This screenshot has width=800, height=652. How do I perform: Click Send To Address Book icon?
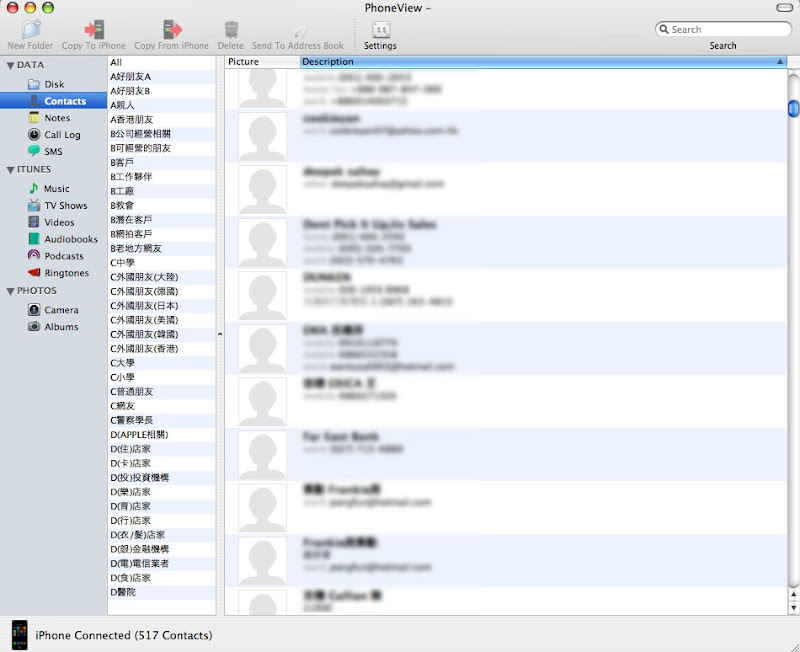(299, 32)
